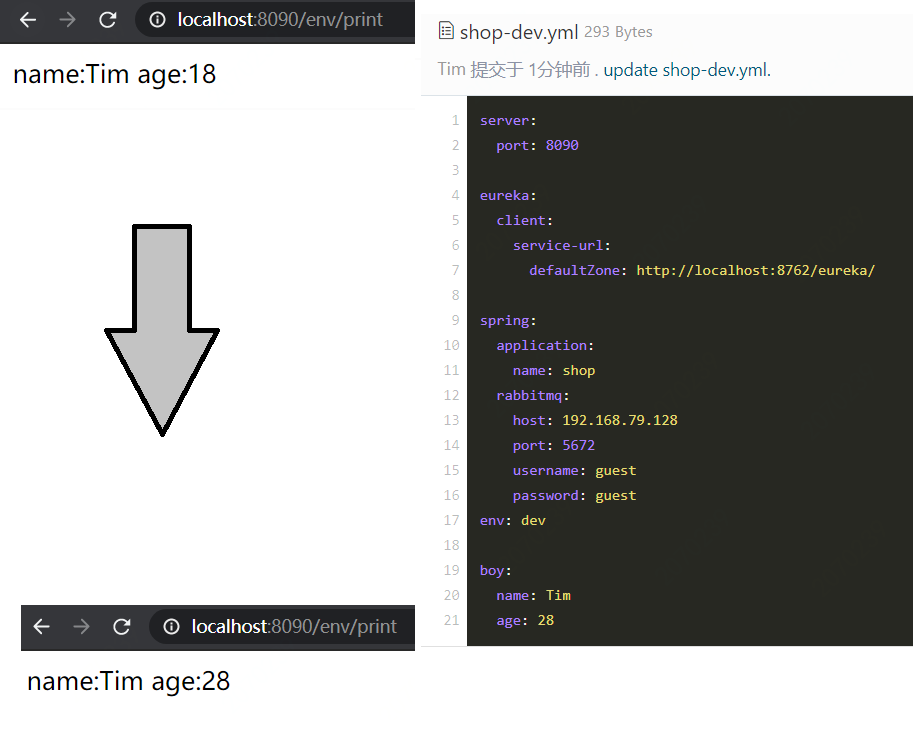The image size is (913, 743).
Task: Reload the page showing age:18
Action: pos(108,20)
